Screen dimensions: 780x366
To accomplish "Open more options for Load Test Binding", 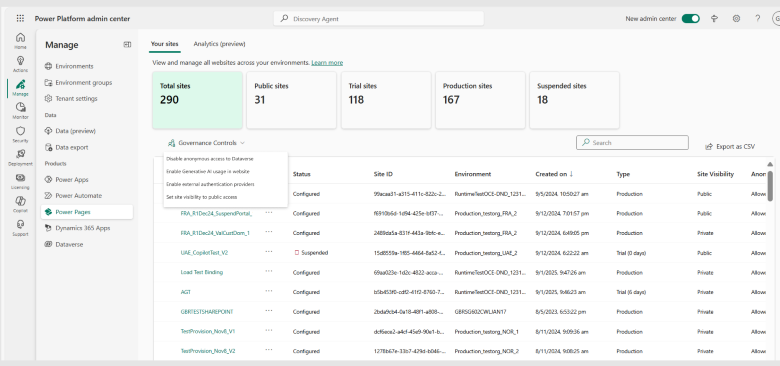I will (269, 271).
